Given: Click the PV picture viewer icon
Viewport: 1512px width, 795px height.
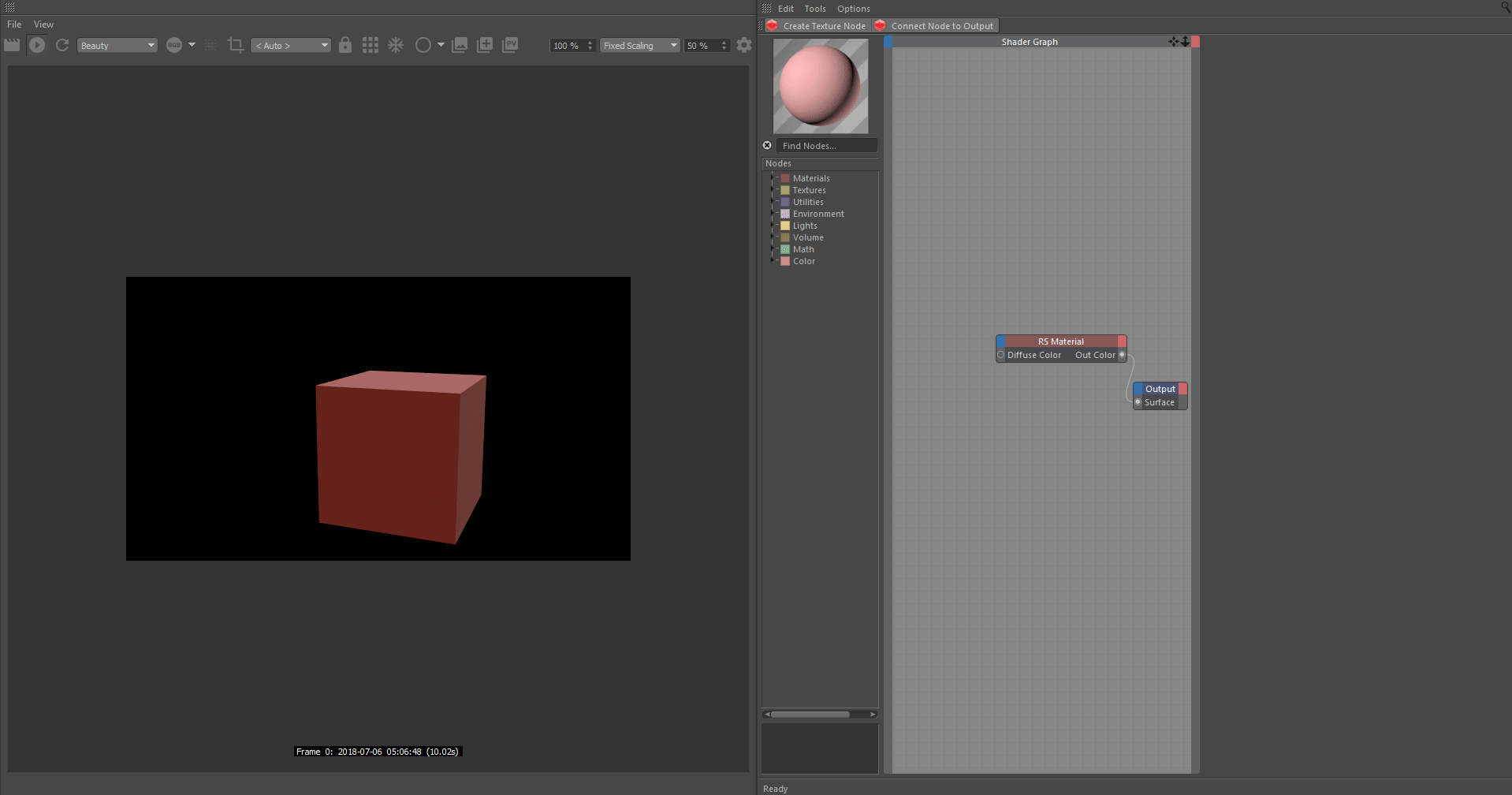Looking at the screenshot, I should (510, 46).
